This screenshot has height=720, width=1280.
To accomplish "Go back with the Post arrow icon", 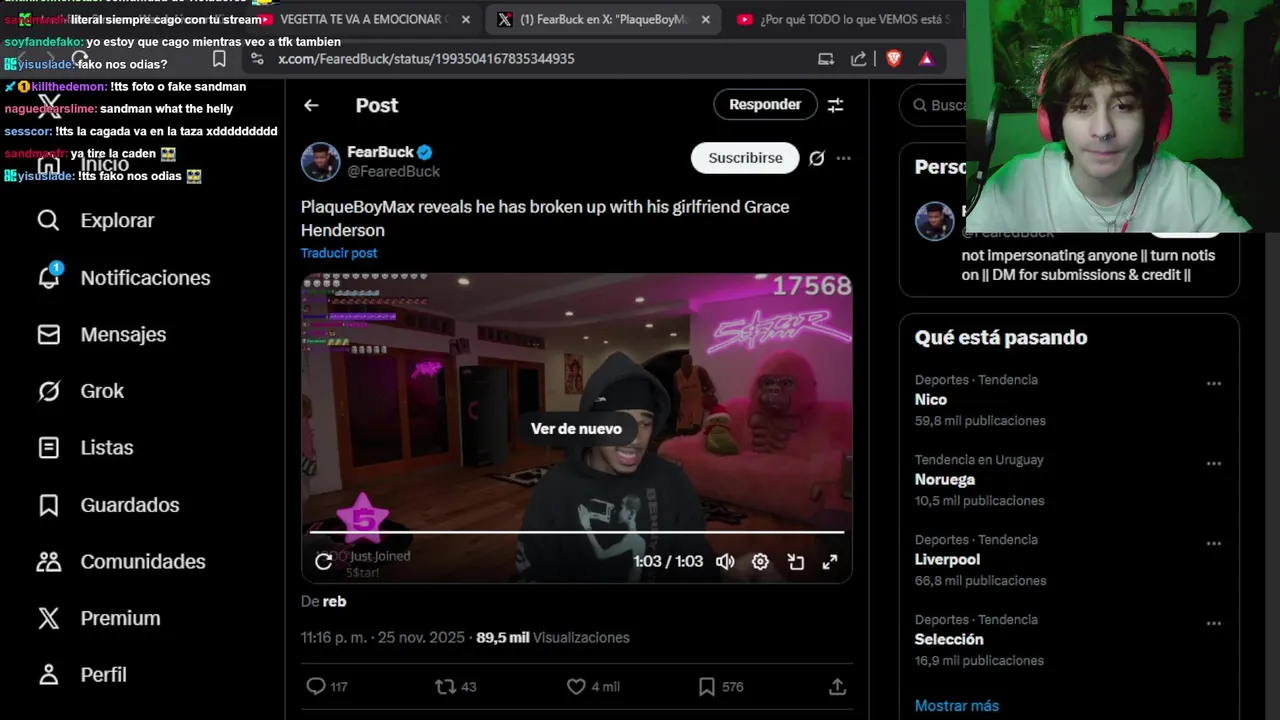I will coord(311,105).
